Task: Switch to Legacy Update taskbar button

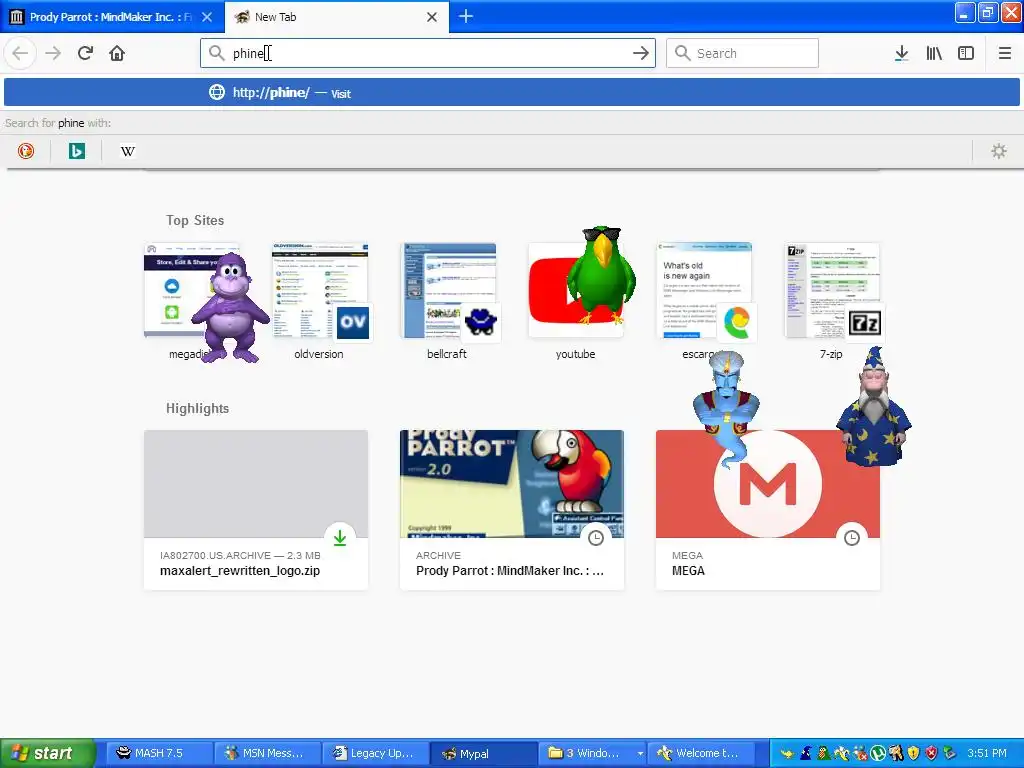Action: click(x=376, y=753)
